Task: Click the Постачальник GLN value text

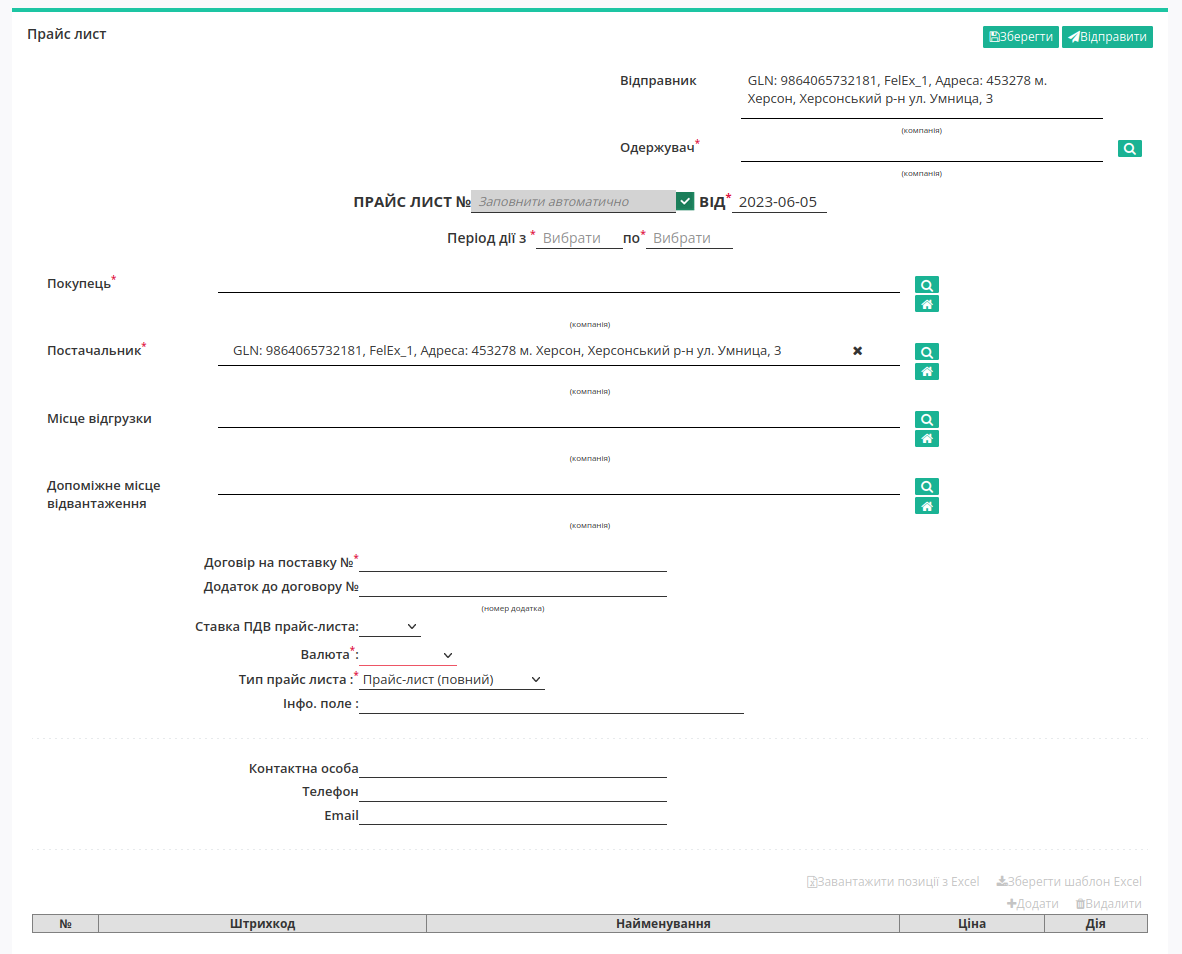Action: pyautogui.click(x=507, y=351)
